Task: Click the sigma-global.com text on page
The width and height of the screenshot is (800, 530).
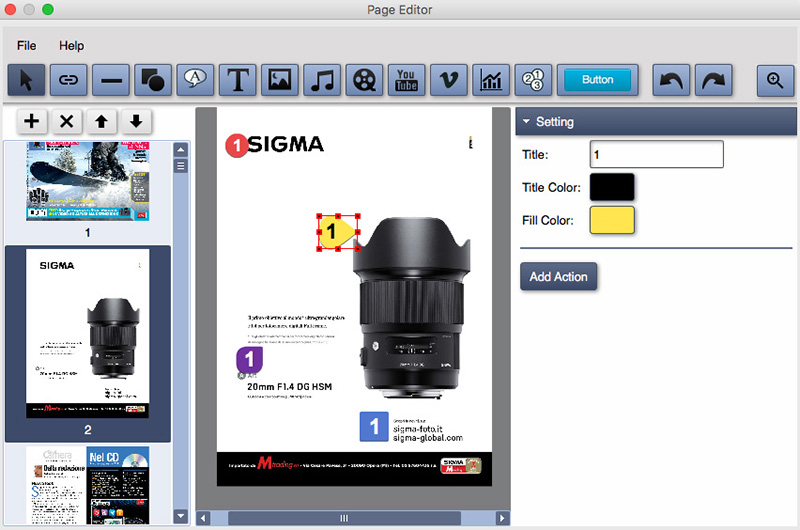Action: tap(428, 438)
